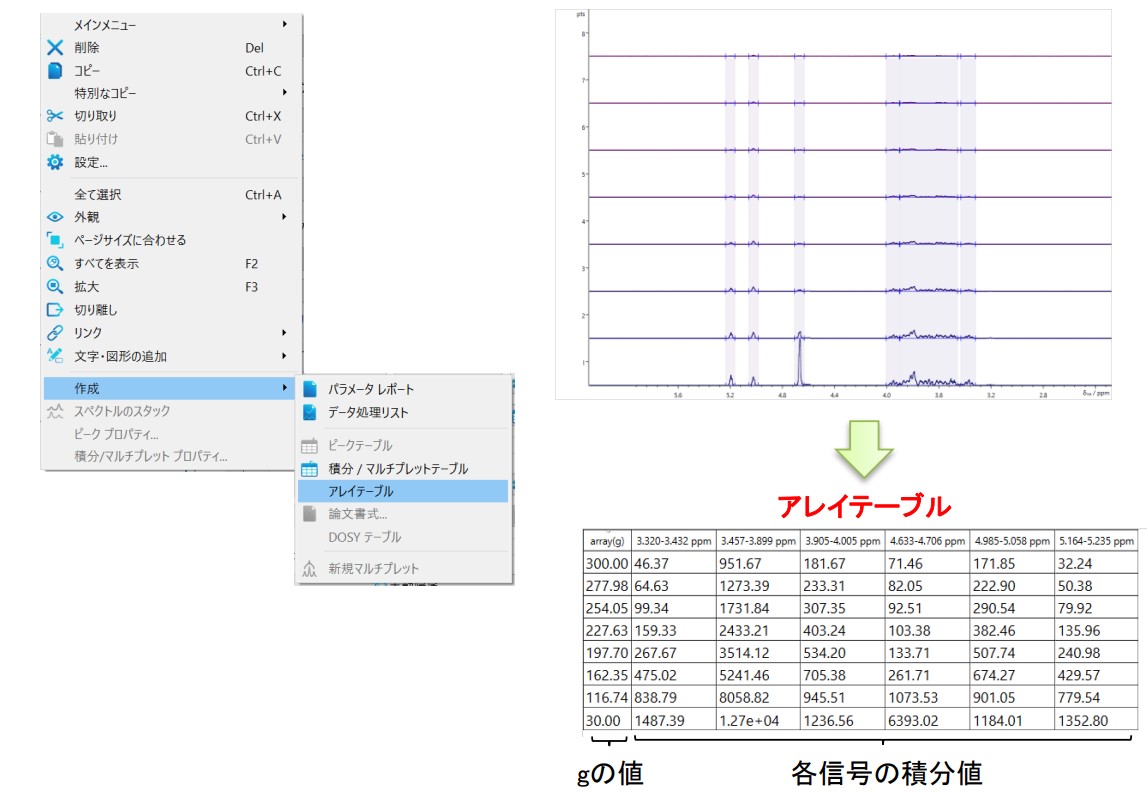
Task: Expand the 文字・図形の追加 submenu arrow
Action: tap(284, 356)
